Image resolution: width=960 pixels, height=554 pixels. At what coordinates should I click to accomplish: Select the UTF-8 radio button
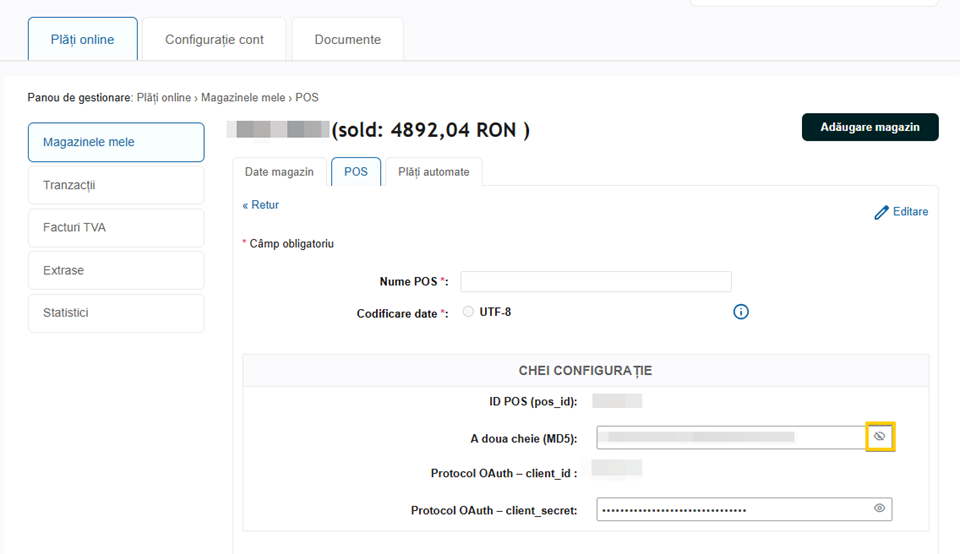pyautogui.click(x=469, y=312)
